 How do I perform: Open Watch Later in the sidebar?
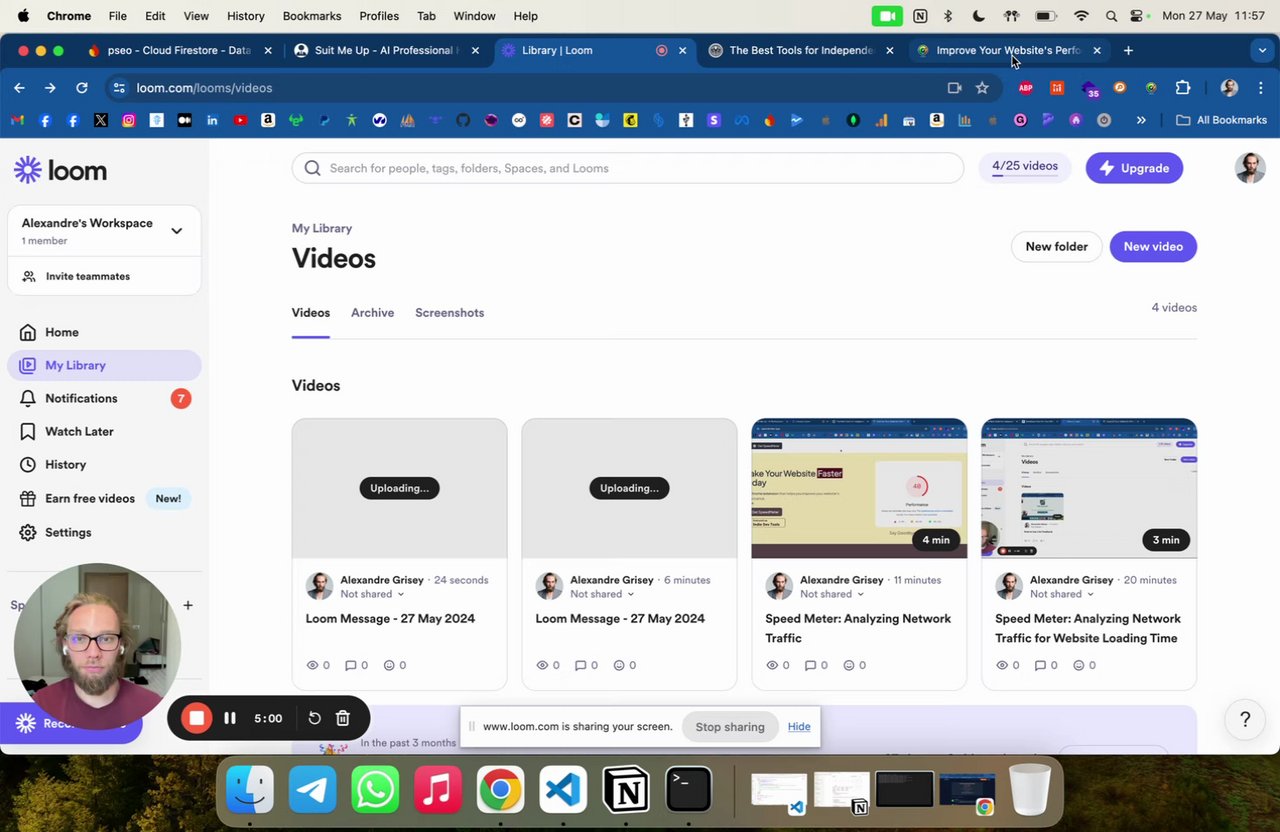point(104,431)
